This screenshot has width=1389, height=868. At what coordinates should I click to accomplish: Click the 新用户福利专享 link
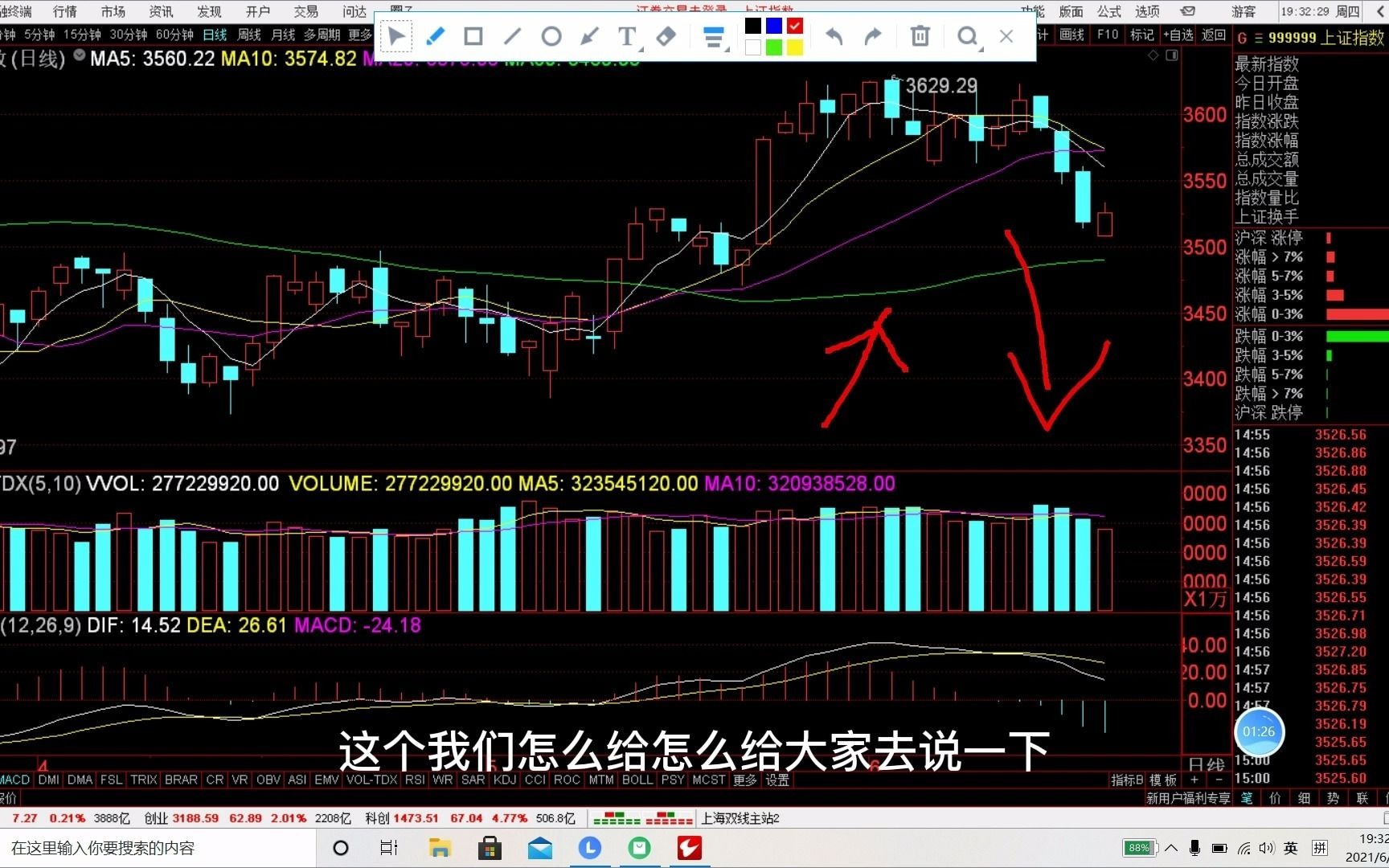tap(1188, 798)
